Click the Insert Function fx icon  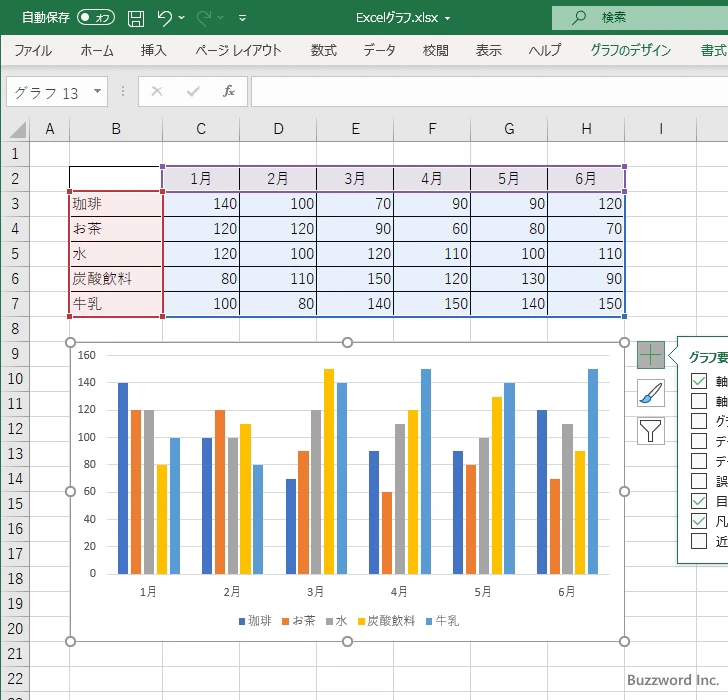pyautogui.click(x=229, y=91)
